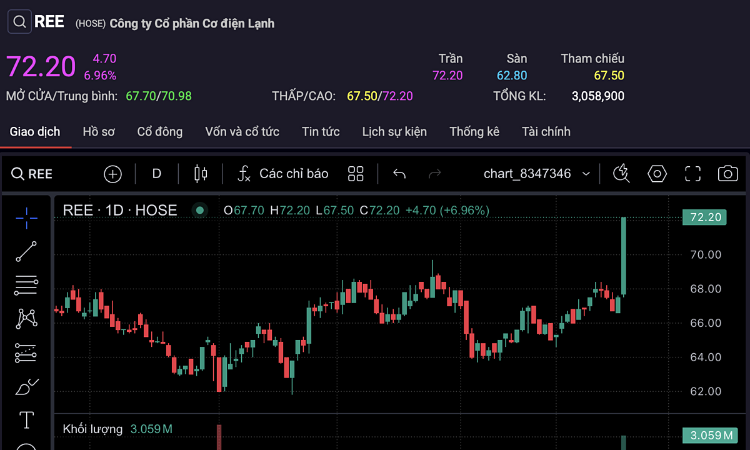Select the trend line drawing tool

(x=27, y=251)
